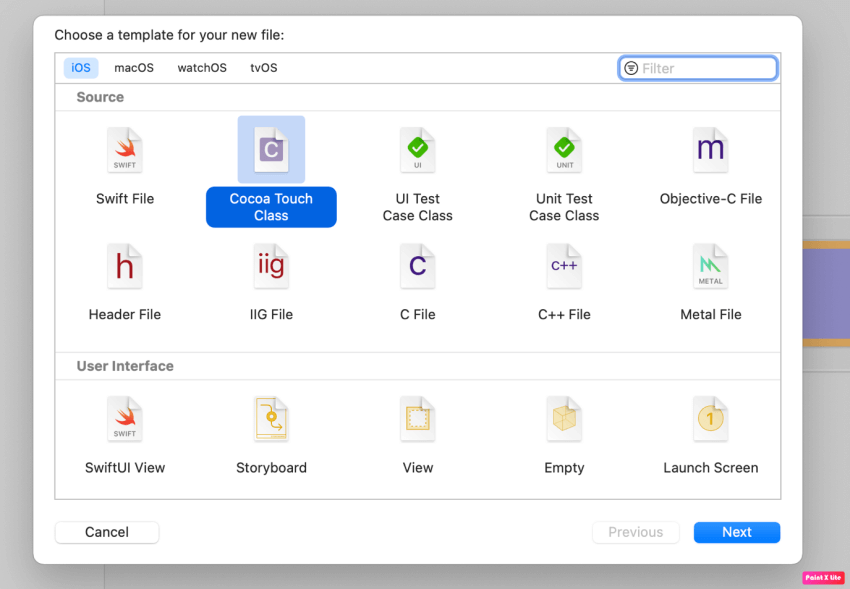The width and height of the screenshot is (850, 589).
Task: Select the UI Test Case Class icon
Action: point(417,150)
